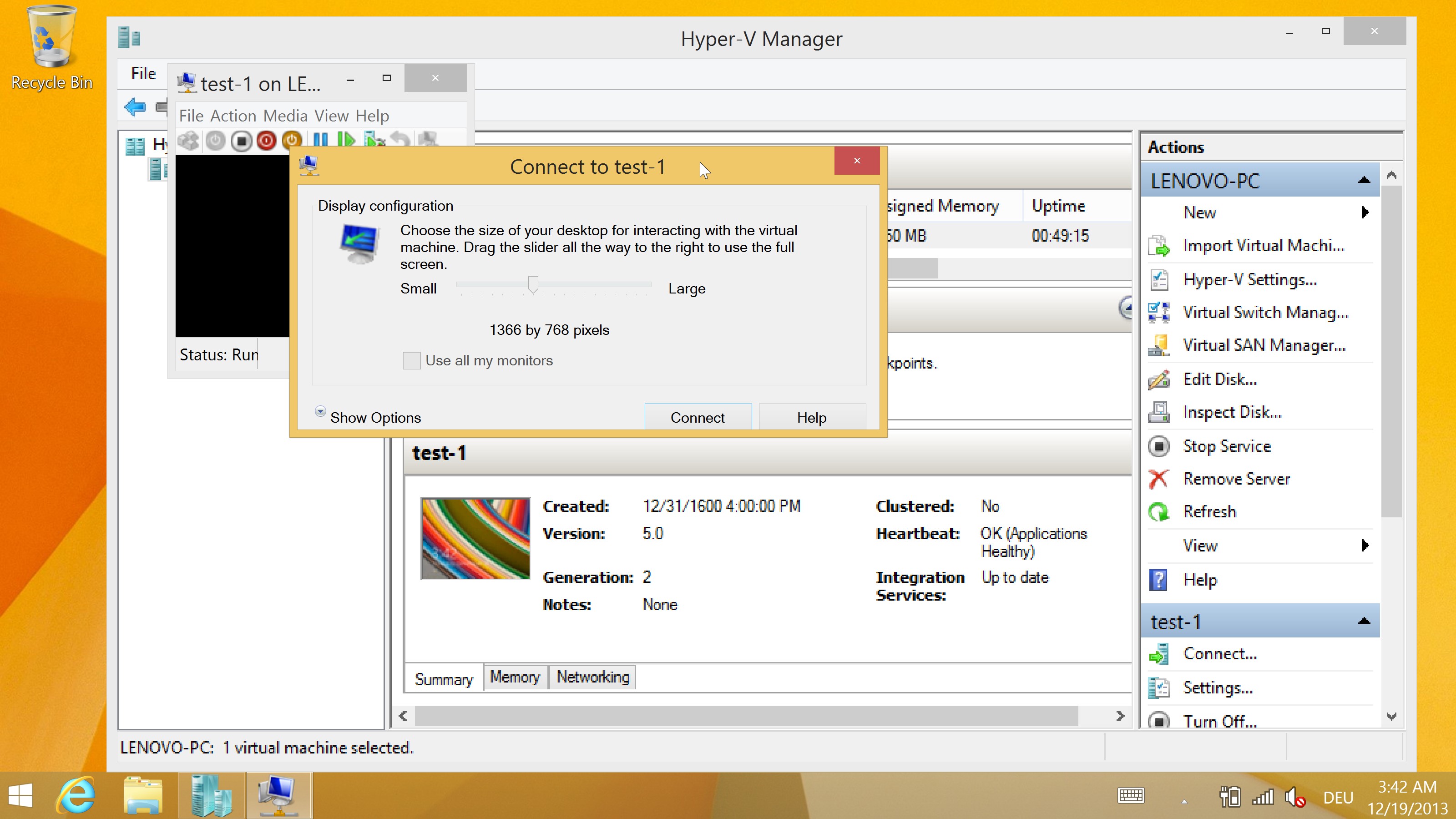Click Ctrl+Alt+Delete icon in VM toolbar

pyautogui.click(x=189, y=140)
